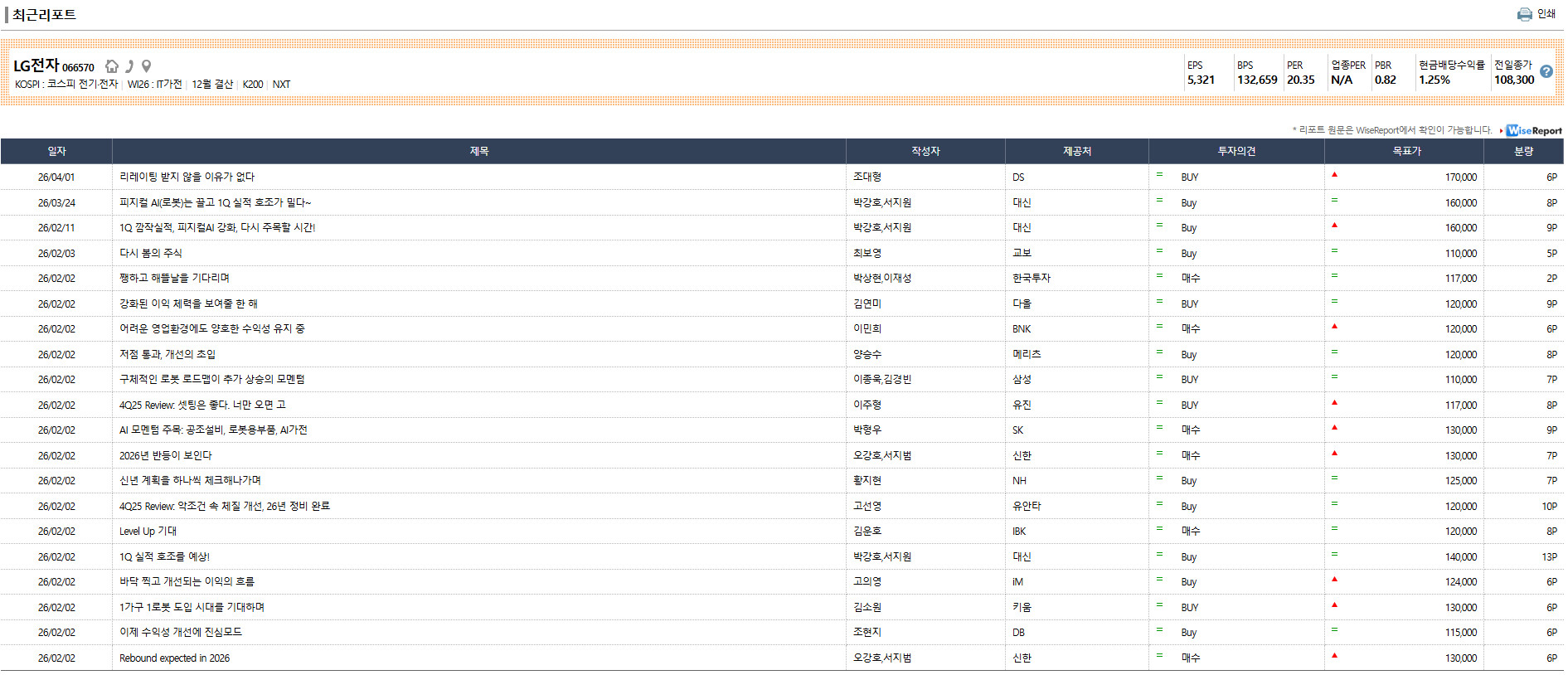Viewport: 1568px width, 675px height.
Task: Click the location pin icon beside LG전자
Action: click(147, 66)
